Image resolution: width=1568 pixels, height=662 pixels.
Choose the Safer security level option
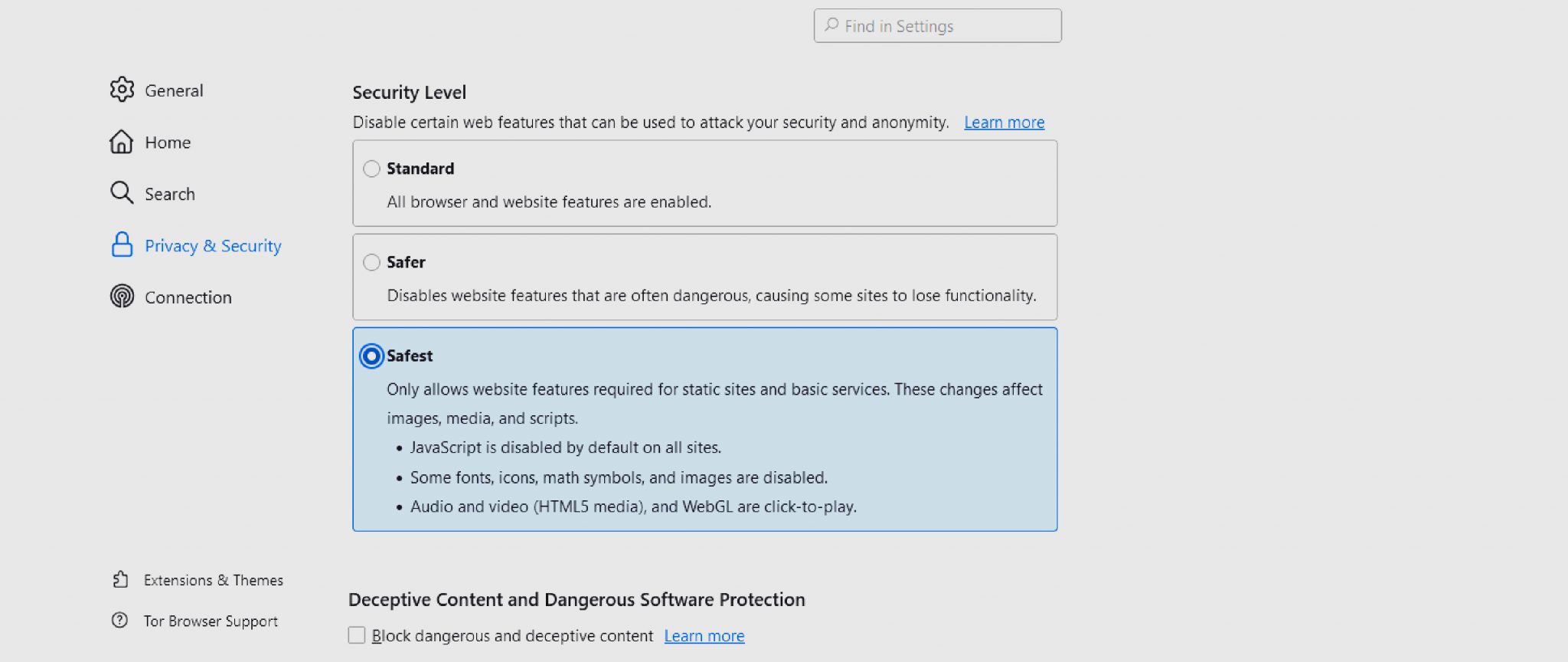click(x=372, y=262)
